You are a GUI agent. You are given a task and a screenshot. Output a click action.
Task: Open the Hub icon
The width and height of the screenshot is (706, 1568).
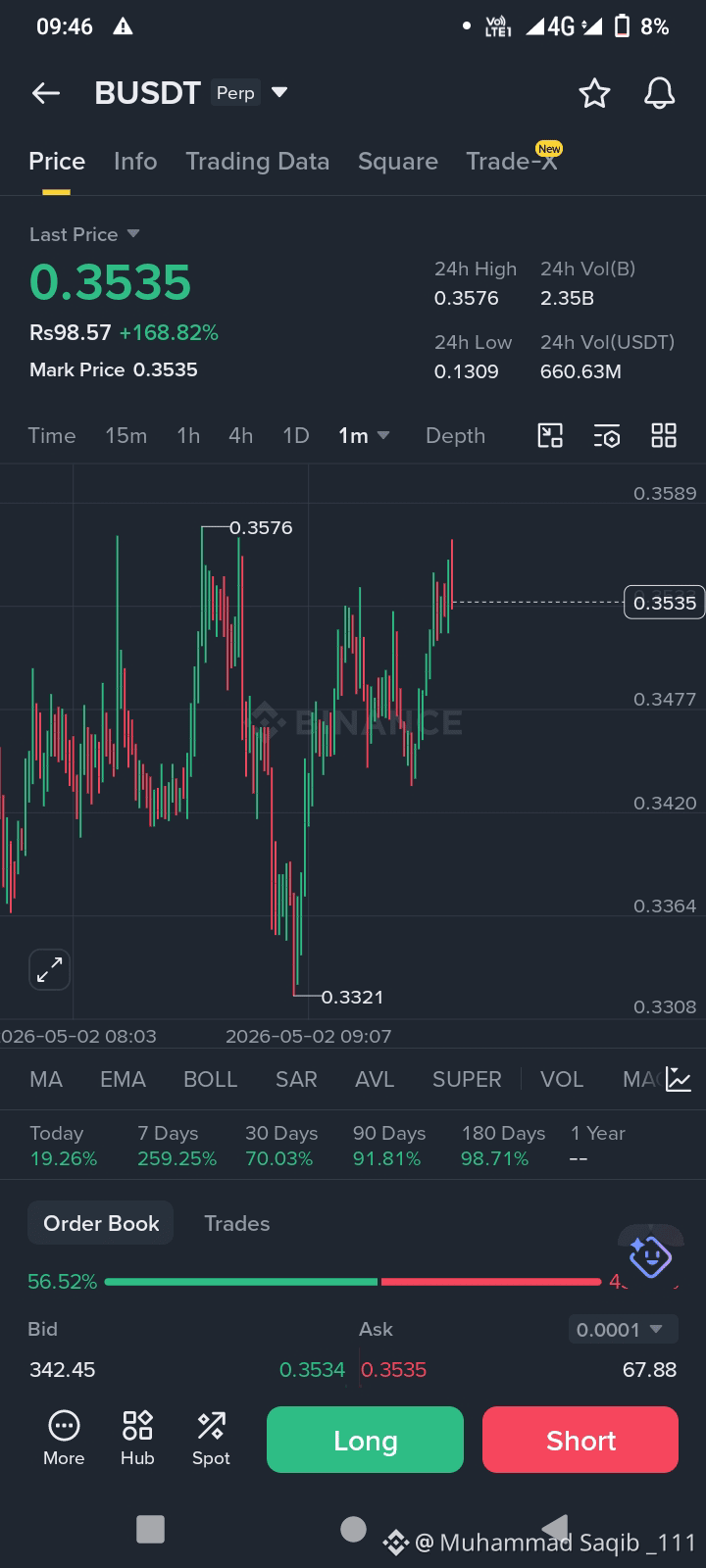pos(137,1439)
